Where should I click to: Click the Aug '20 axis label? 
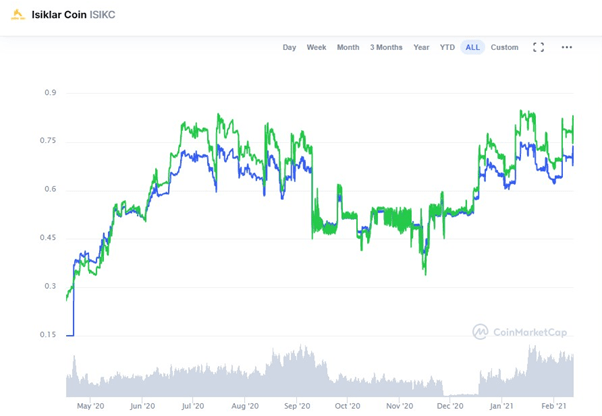click(x=245, y=406)
